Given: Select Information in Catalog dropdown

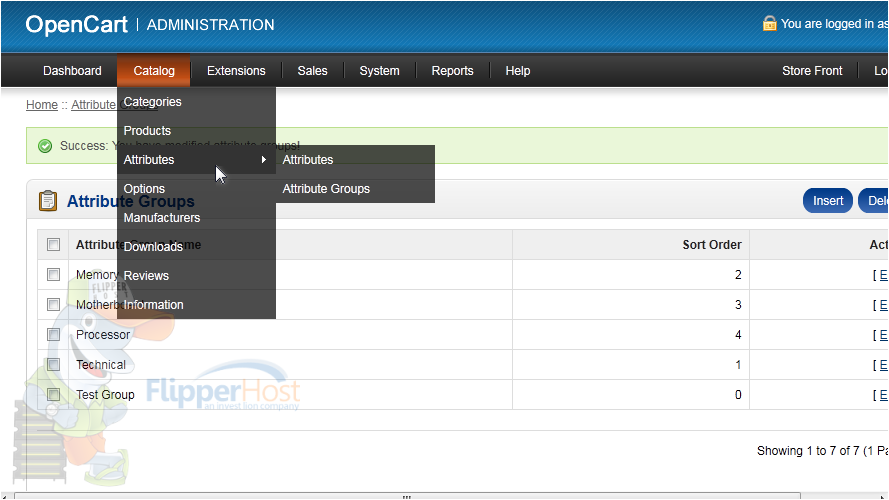Looking at the screenshot, I should coord(196,304).
